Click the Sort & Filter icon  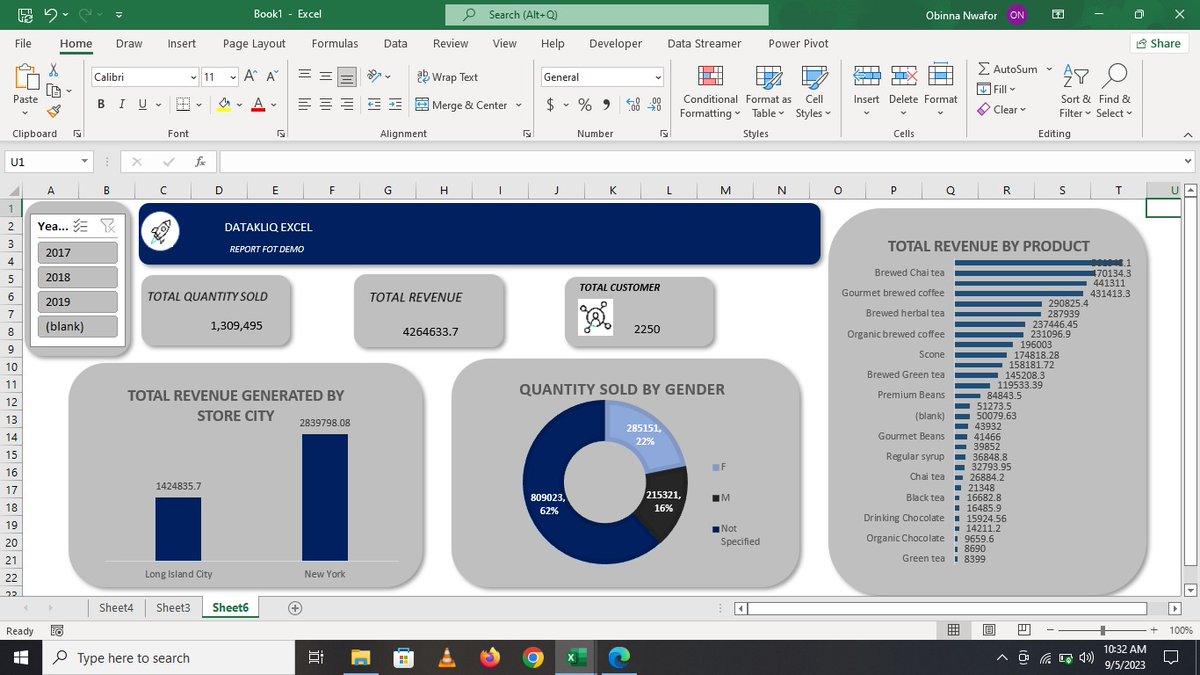(x=1075, y=77)
